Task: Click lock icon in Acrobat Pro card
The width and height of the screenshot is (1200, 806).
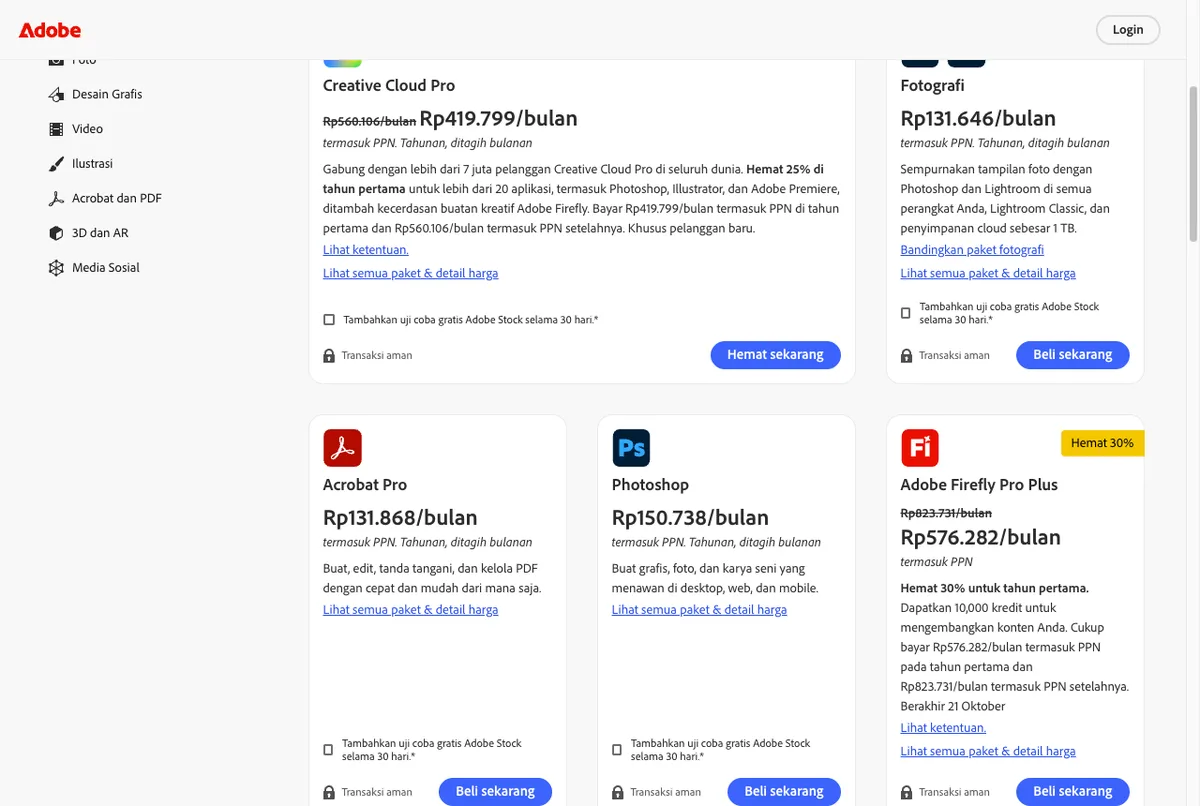Action: (x=329, y=793)
